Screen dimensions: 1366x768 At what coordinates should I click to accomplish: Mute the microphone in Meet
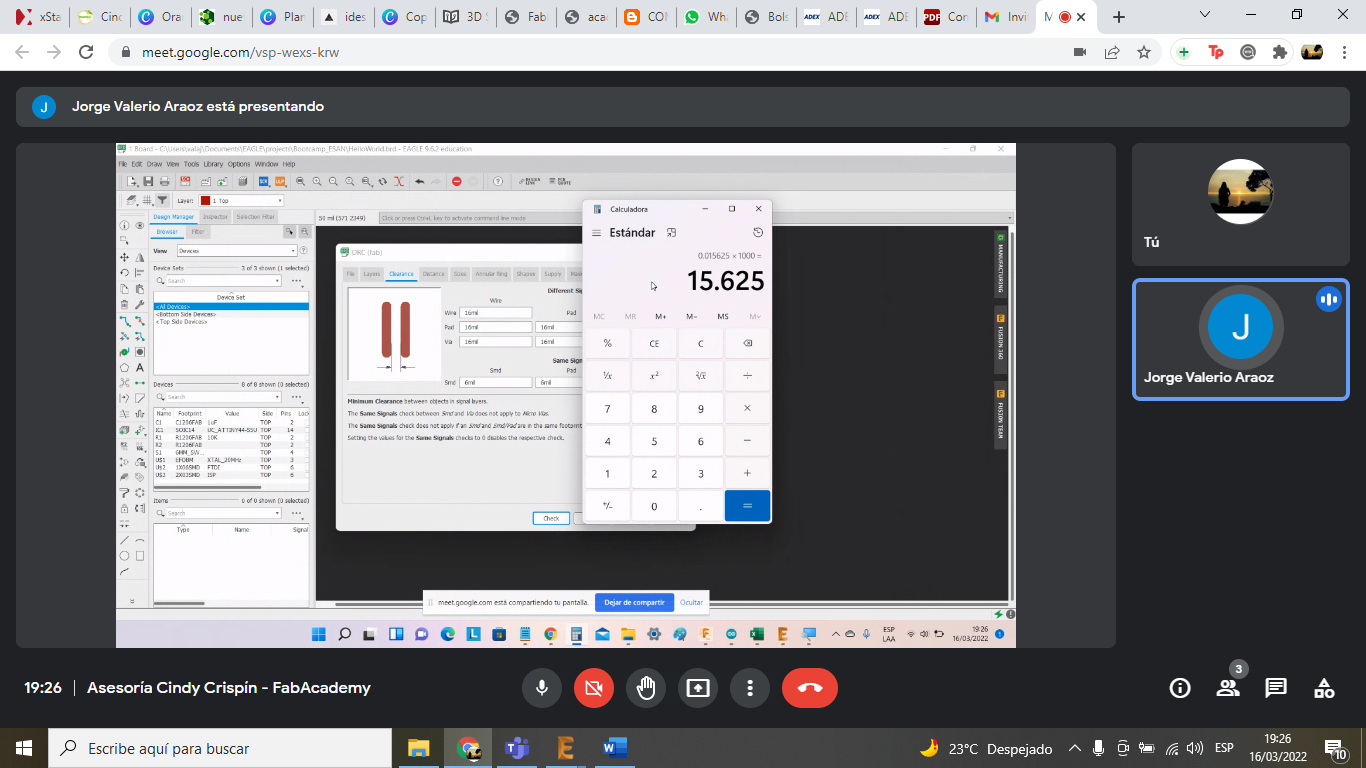541,688
